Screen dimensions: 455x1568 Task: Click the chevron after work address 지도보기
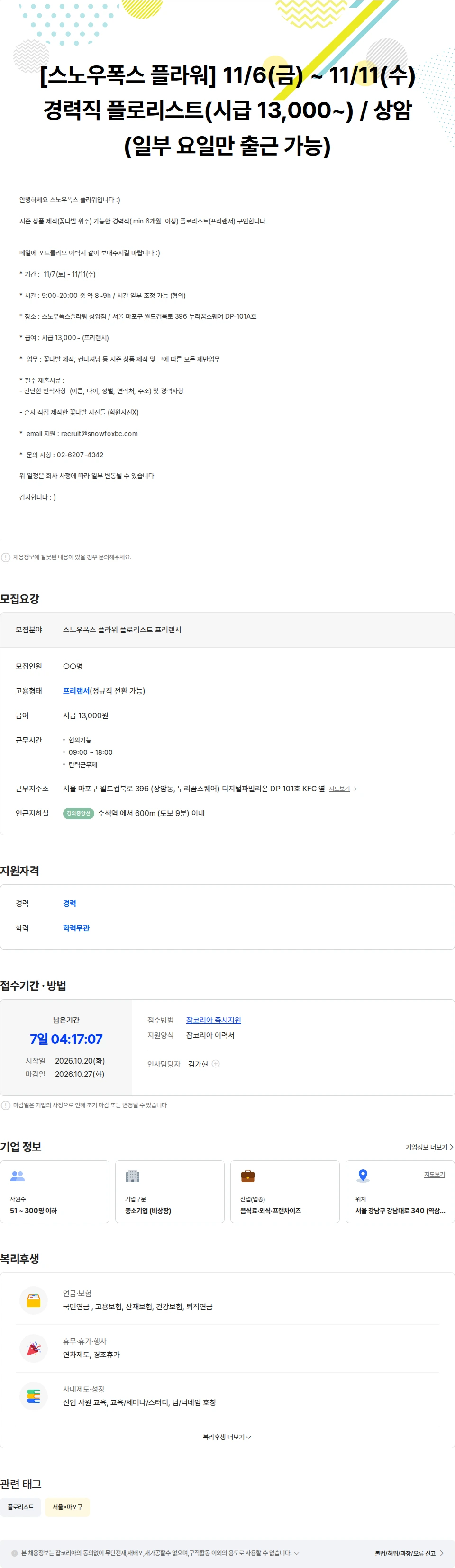coord(355,789)
